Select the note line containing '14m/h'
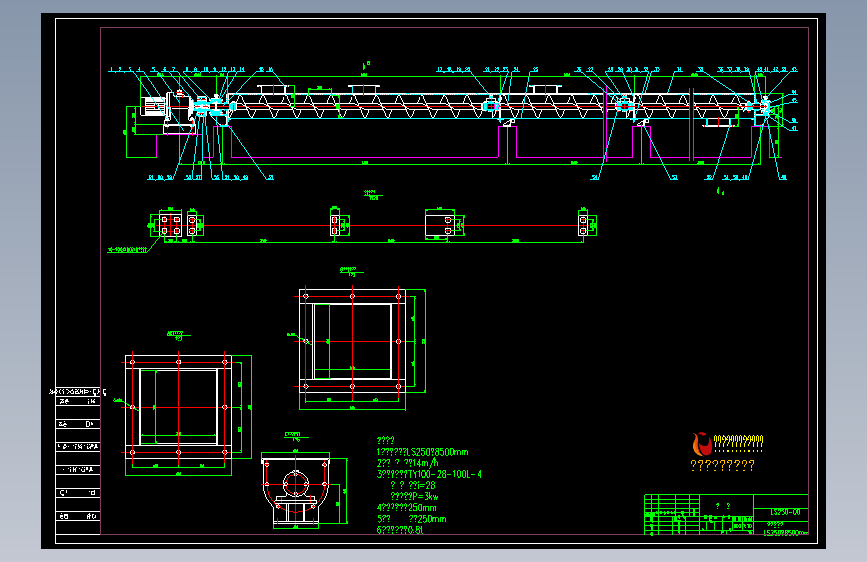Viewport: 867px width, 562px height. coord(408,463)
